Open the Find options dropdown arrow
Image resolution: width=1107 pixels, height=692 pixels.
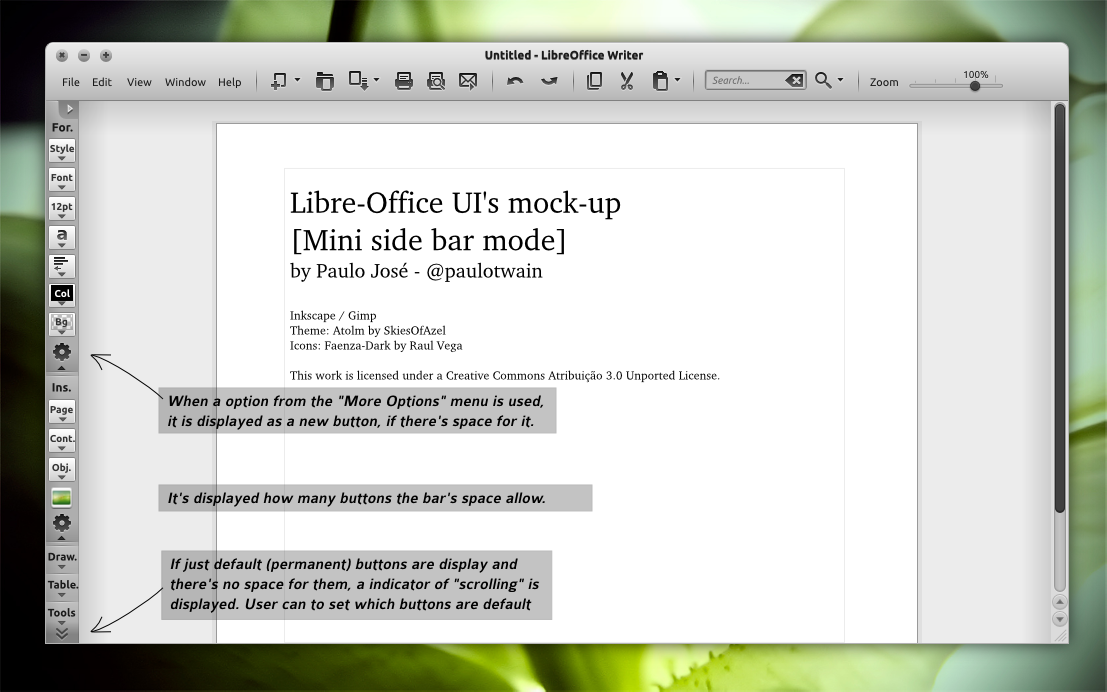coord(840,80)
